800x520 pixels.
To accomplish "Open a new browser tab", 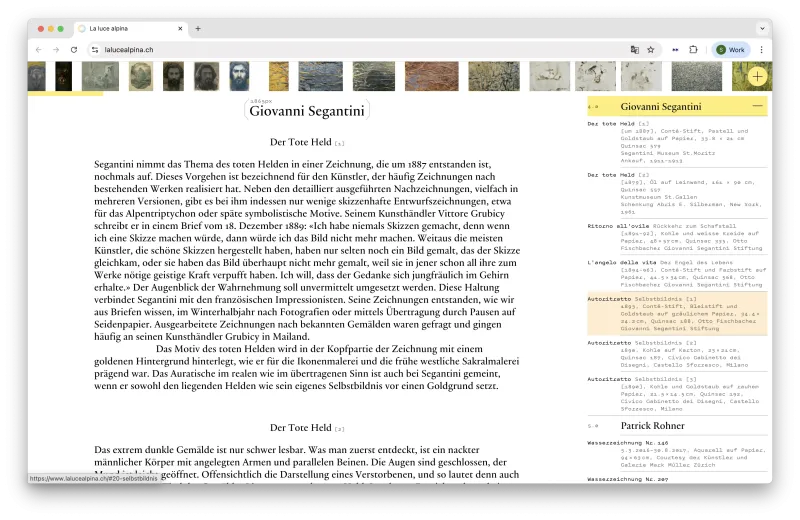I will click(198, 29).
